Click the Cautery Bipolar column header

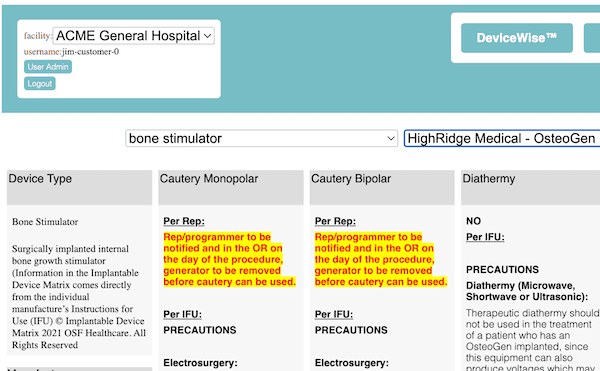pyautogui.click(x=382, y=187)
